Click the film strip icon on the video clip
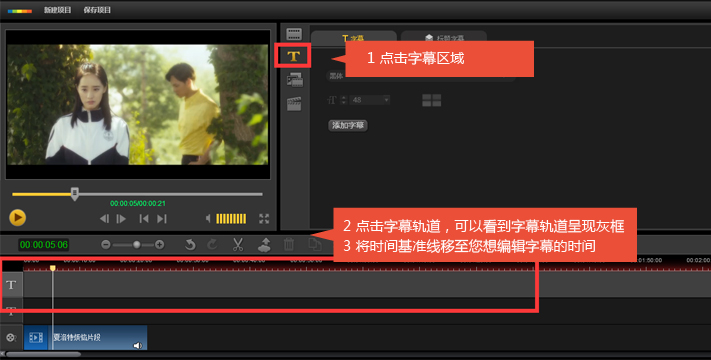 point(36,337)
